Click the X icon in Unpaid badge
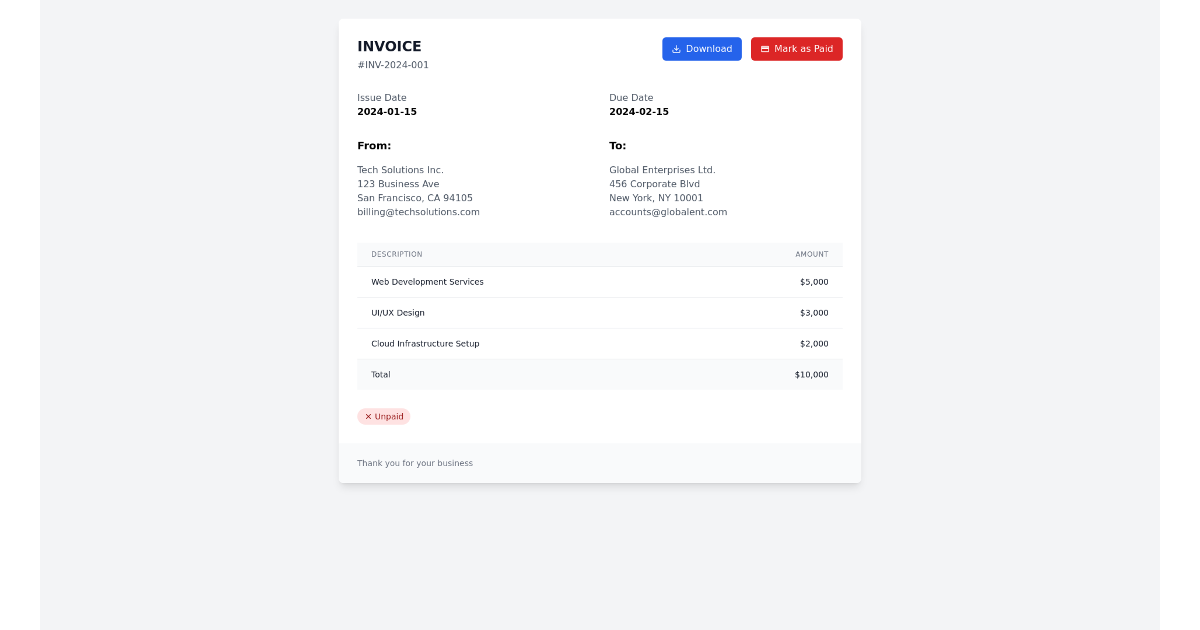1200x630 pixels. (368, 417)
